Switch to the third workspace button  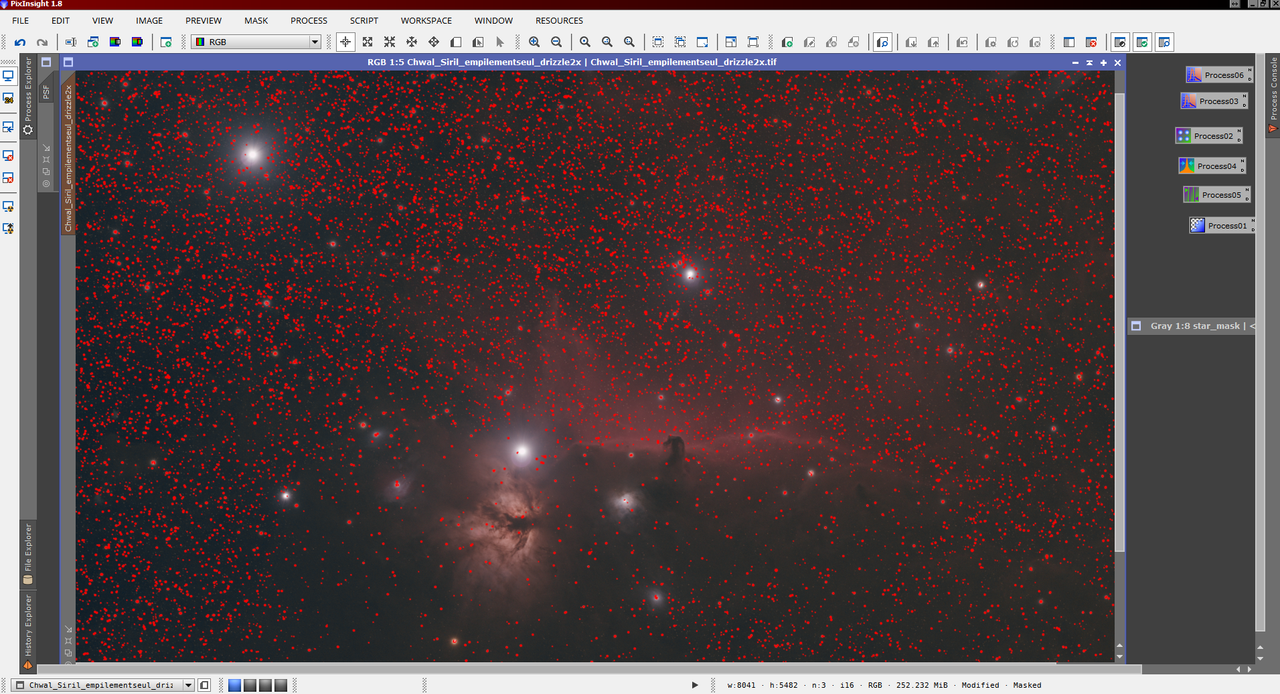coord(265,685)
